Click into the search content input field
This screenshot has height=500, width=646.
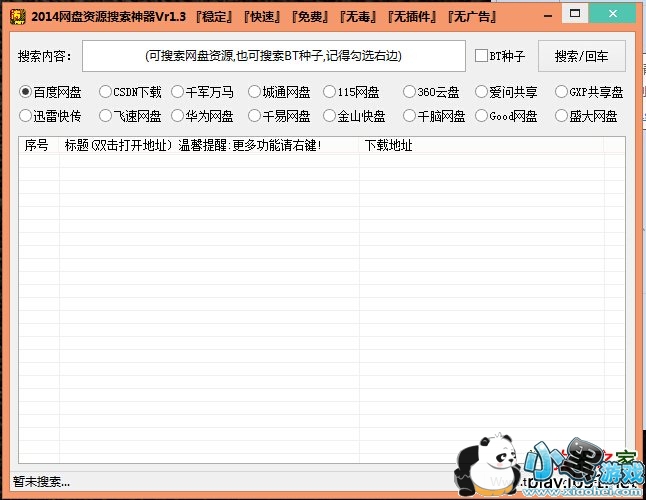(274, 56)
